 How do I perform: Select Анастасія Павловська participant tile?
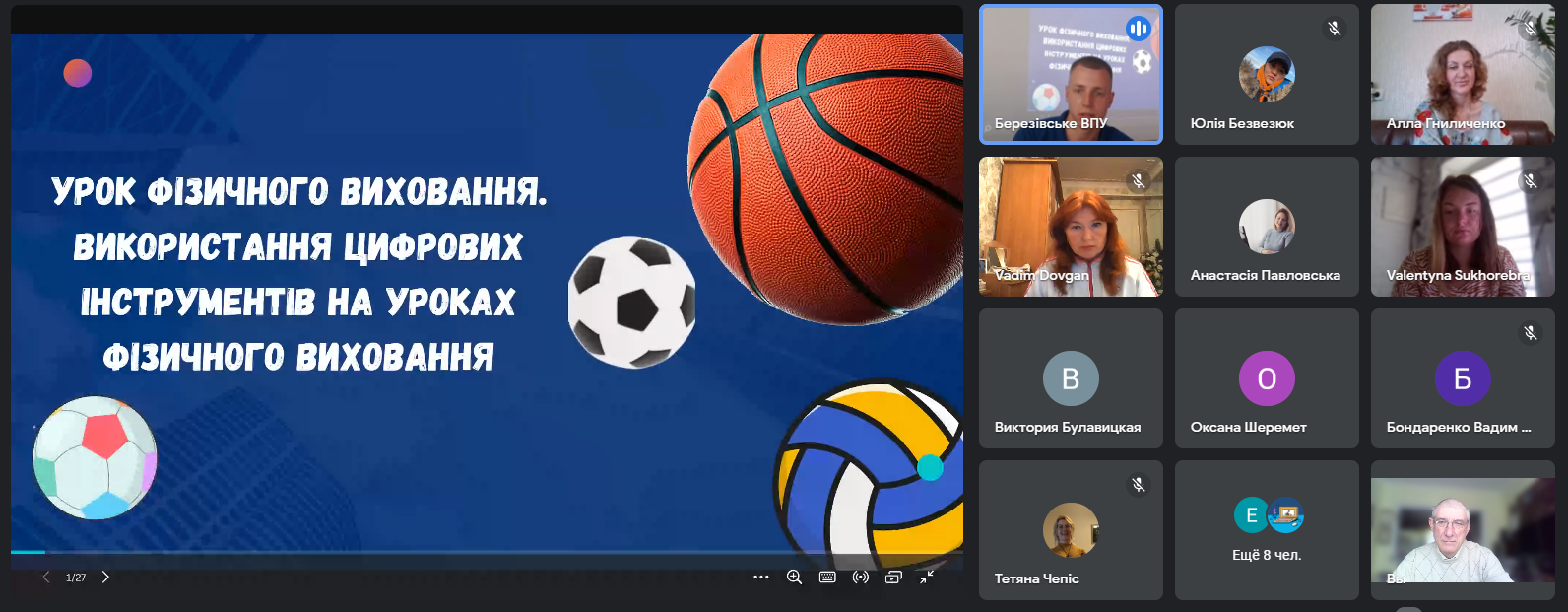pyautogui.click(x=1267, y=227)
